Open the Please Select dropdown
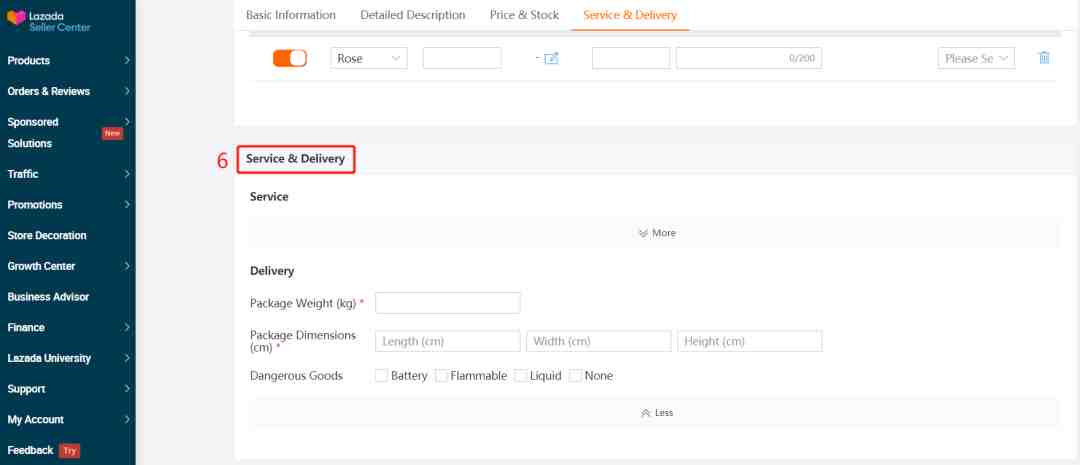The height and width of the screenshot is (465, 1080). 976,59
